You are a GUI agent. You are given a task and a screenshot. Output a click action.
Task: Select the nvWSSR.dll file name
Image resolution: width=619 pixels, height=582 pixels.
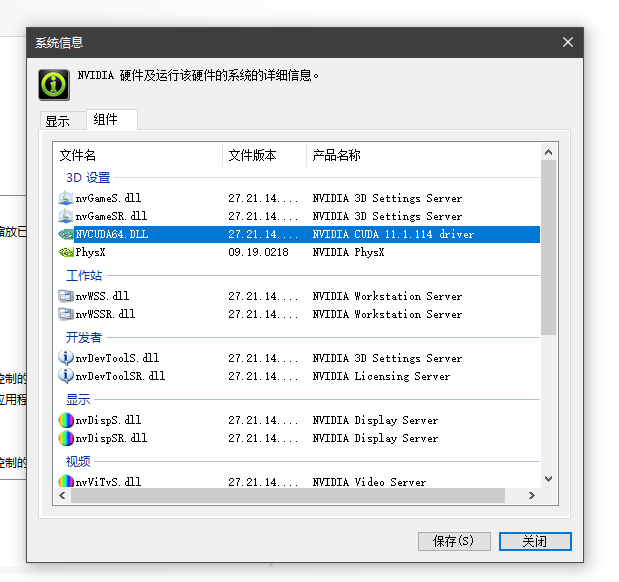[105, 314]
